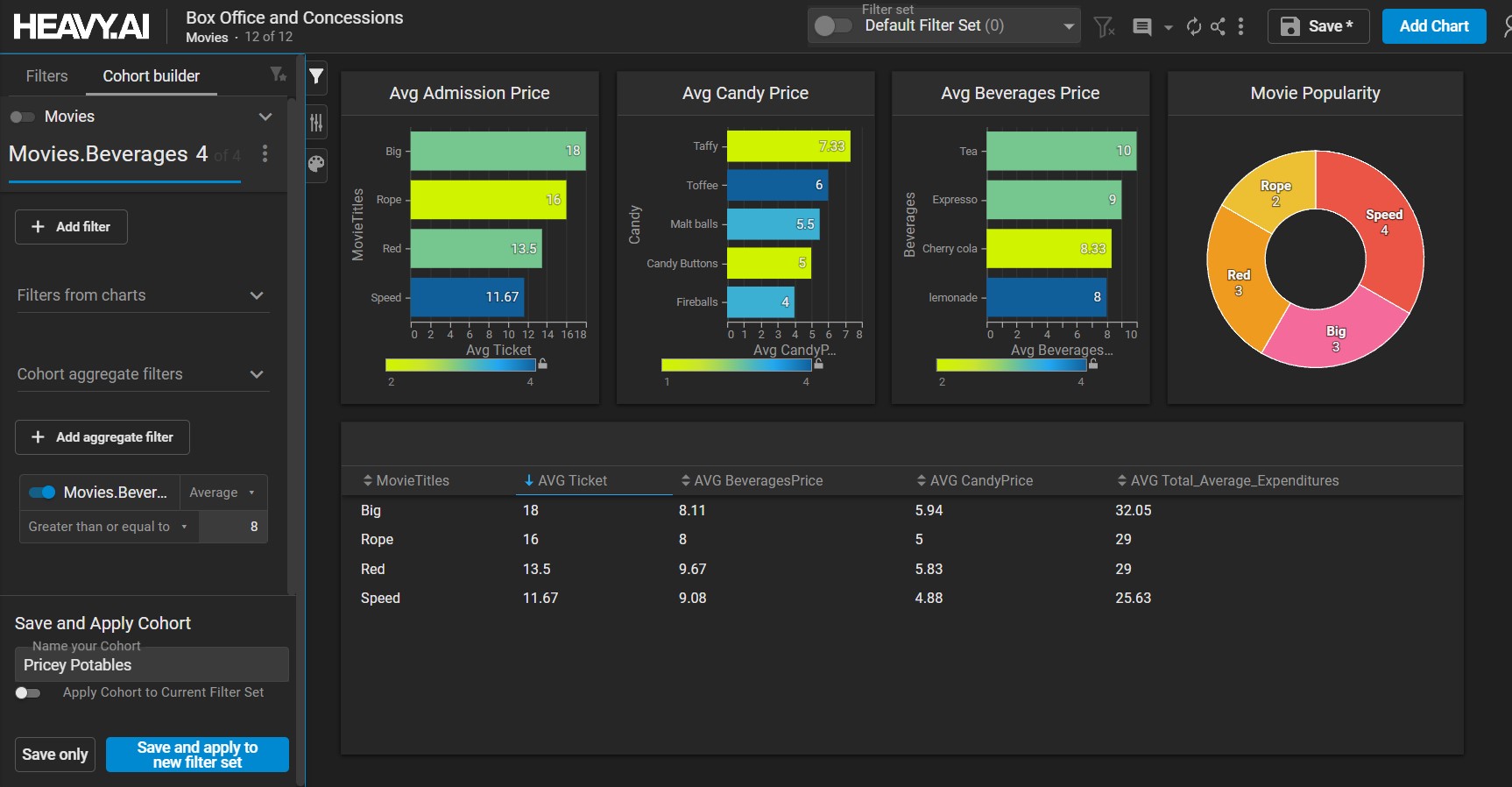1512x787 pixels.
Task: Click the Add Chart button
Action: (x=1433, y=26)
